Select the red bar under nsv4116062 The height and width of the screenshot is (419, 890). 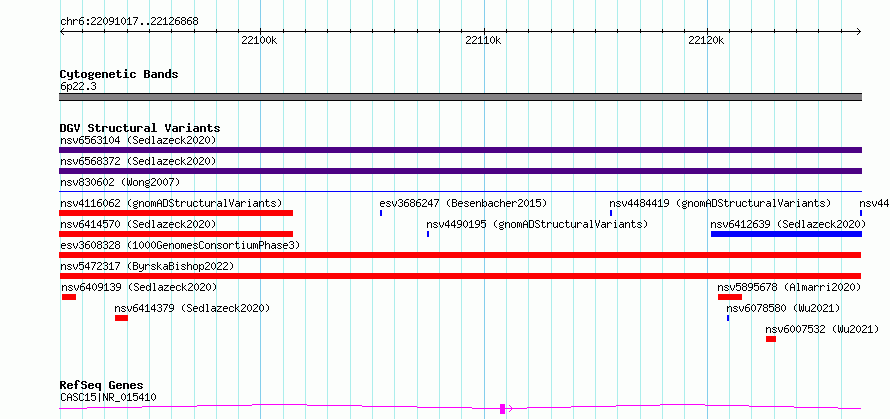click(x=176, y=213)
